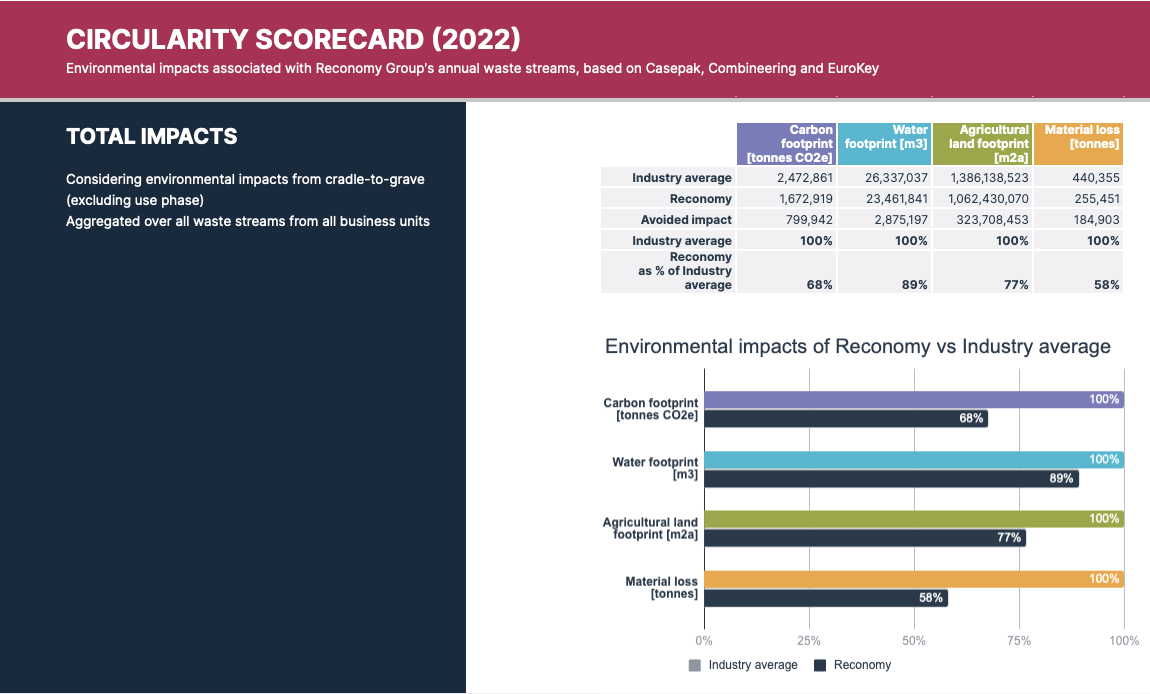Select the cell with value 799,942
Screen dimensions: 1150x694
(786, 219)
